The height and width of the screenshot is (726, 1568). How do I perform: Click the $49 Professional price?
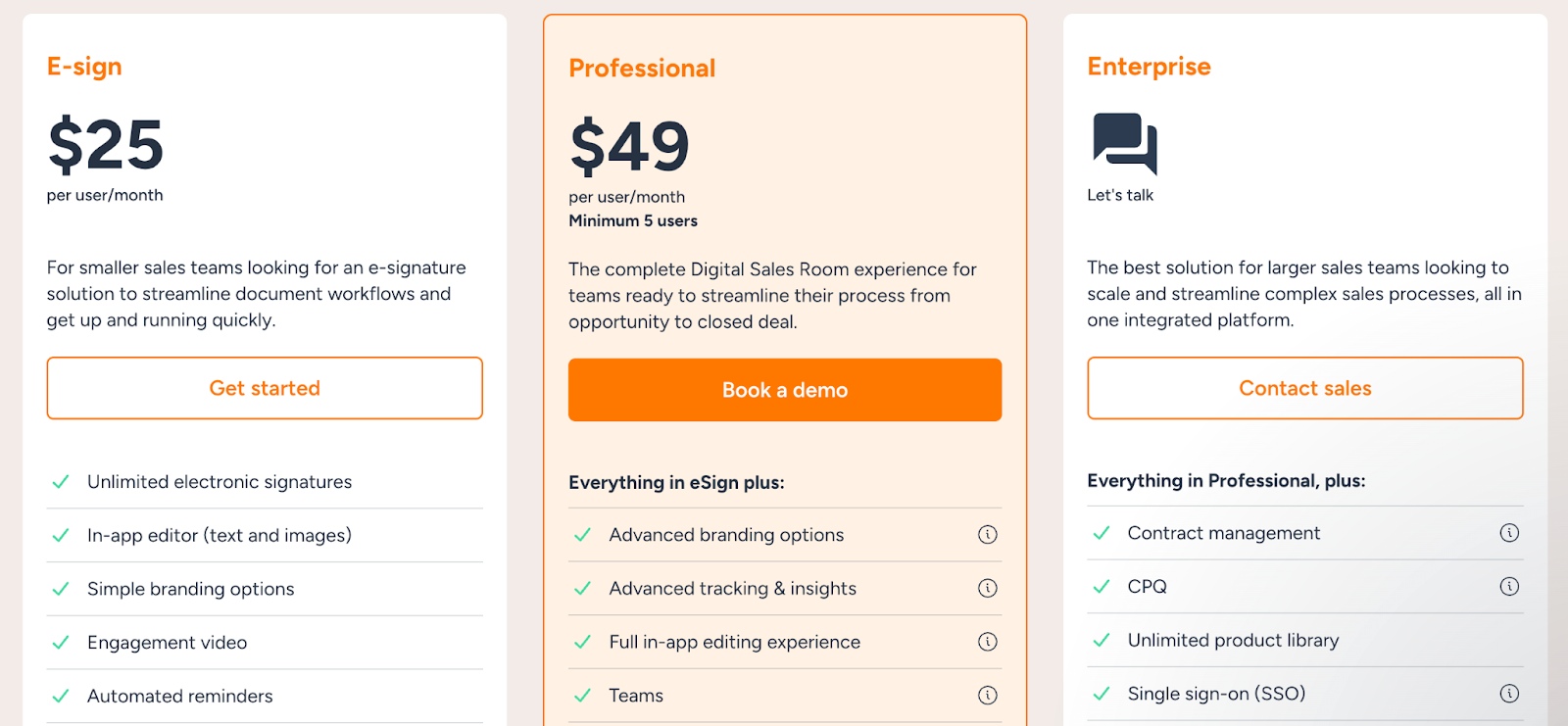629,147
